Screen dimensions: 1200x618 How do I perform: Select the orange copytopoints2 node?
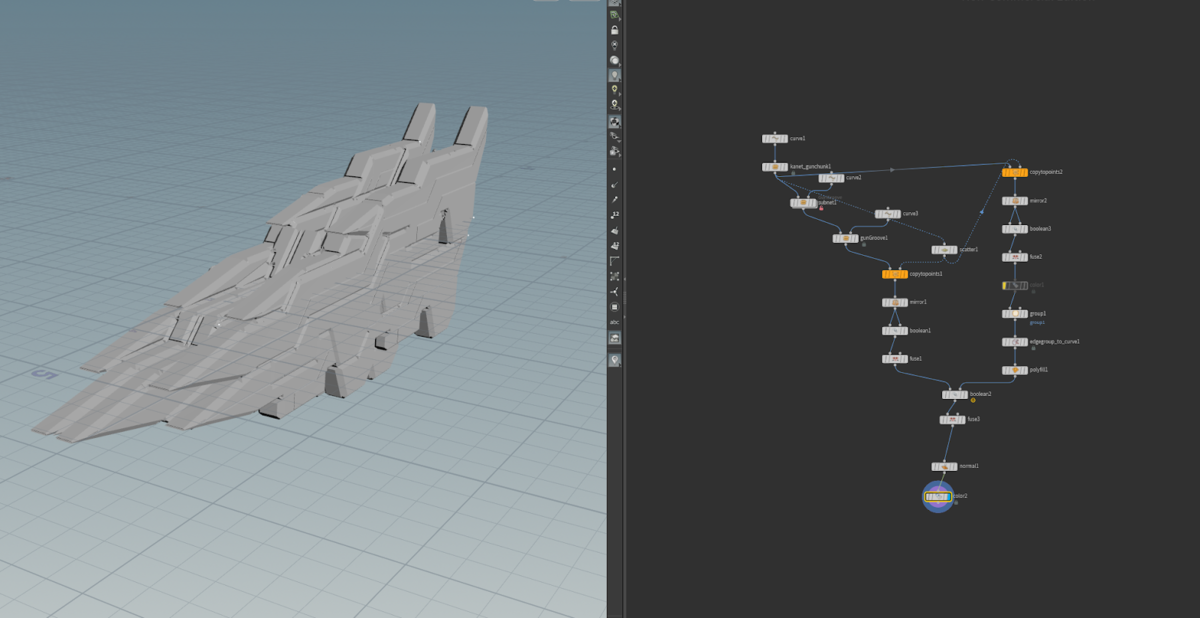click(x=1015, y=172)
